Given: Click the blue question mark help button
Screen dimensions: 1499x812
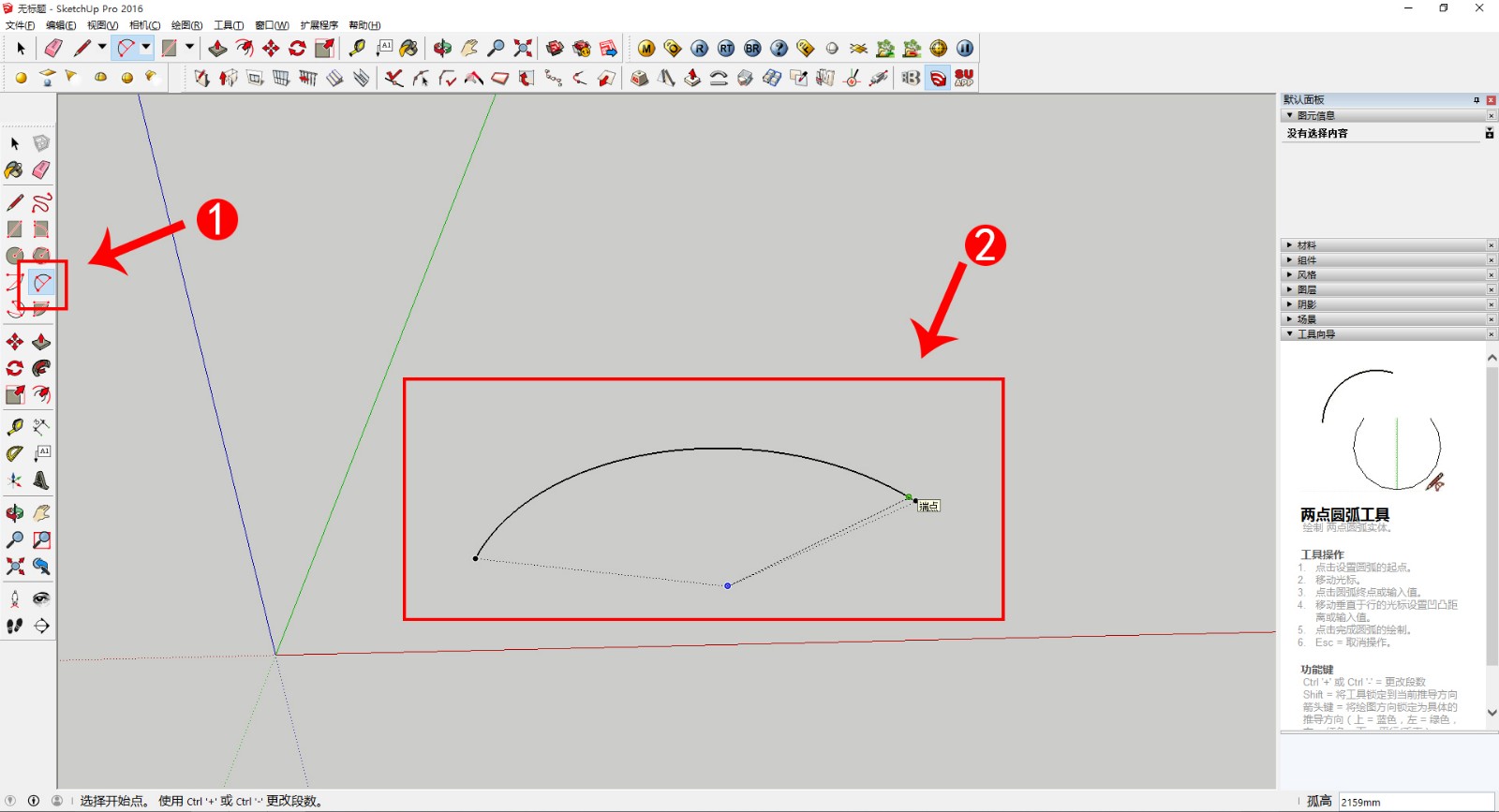Looking at the screenshot, I should pos(779,48).
